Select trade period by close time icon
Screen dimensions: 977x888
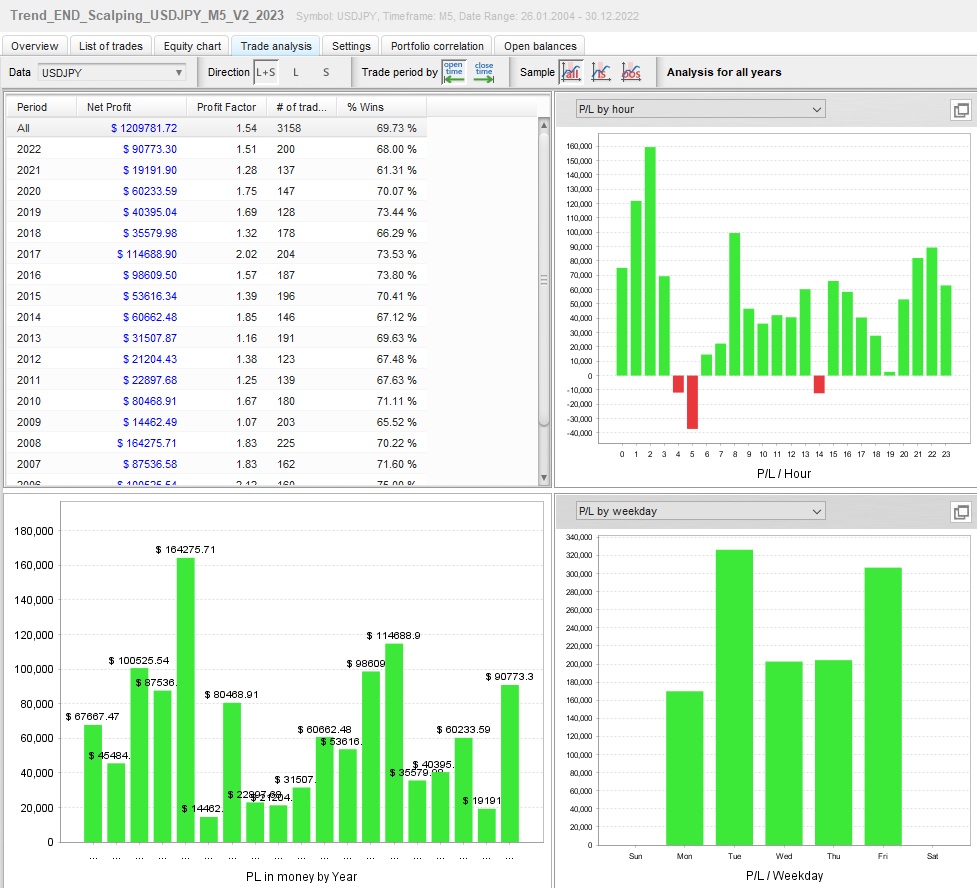484,72
